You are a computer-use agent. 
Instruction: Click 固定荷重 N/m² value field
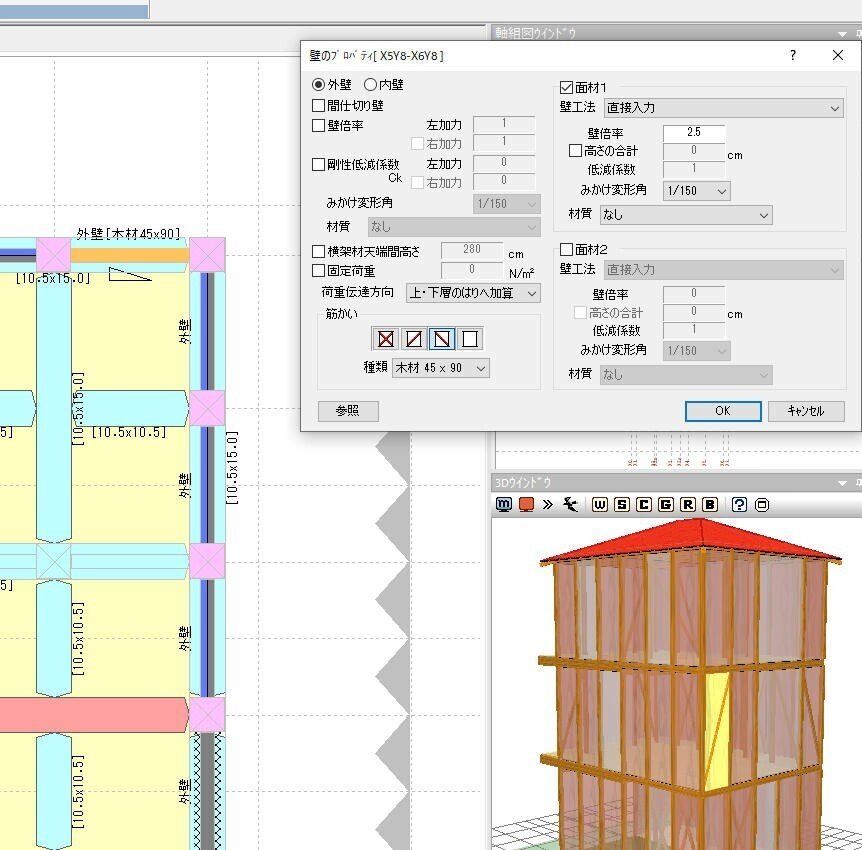(472, 270)
